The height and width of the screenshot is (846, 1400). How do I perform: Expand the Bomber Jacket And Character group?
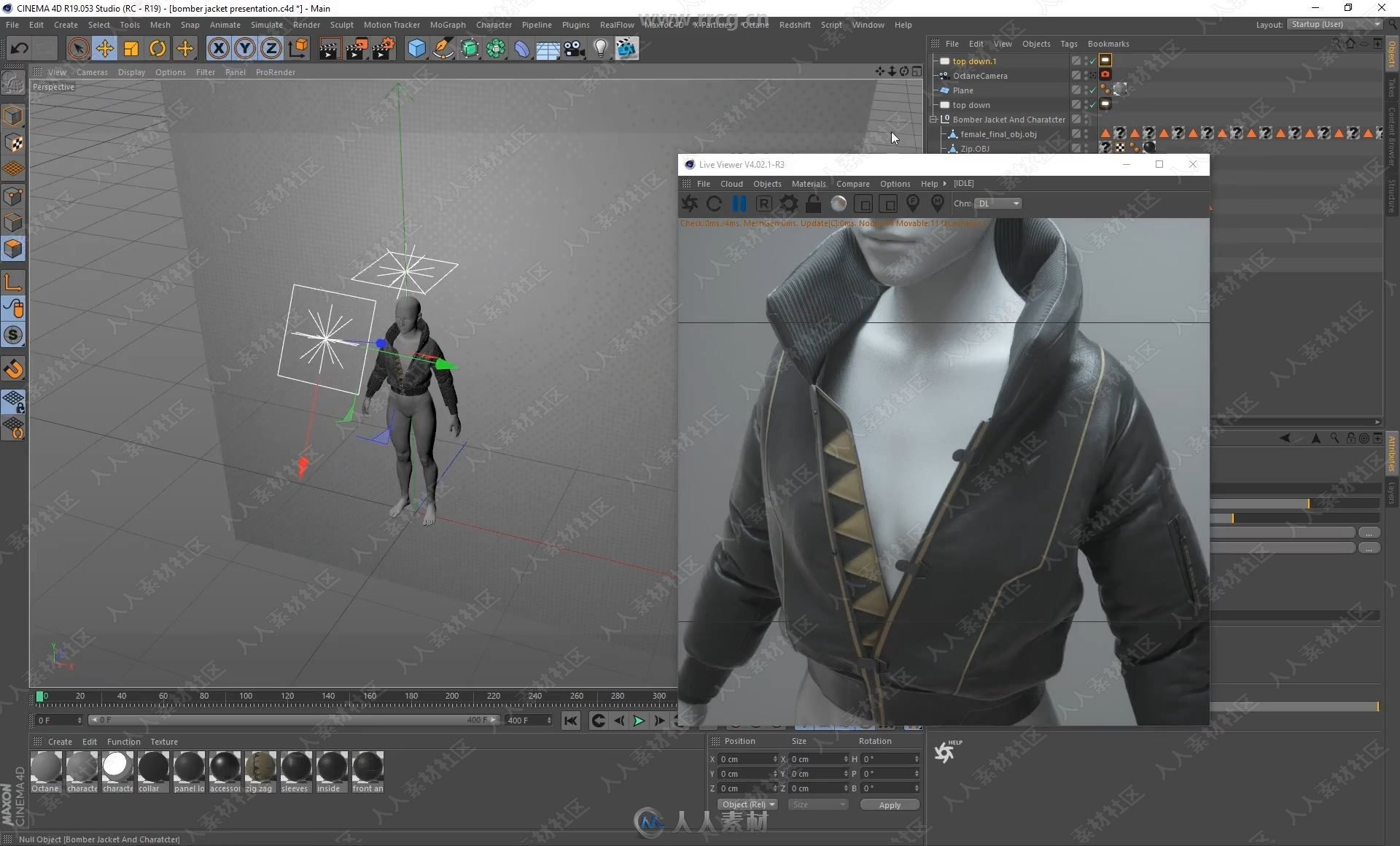[935, 118]
